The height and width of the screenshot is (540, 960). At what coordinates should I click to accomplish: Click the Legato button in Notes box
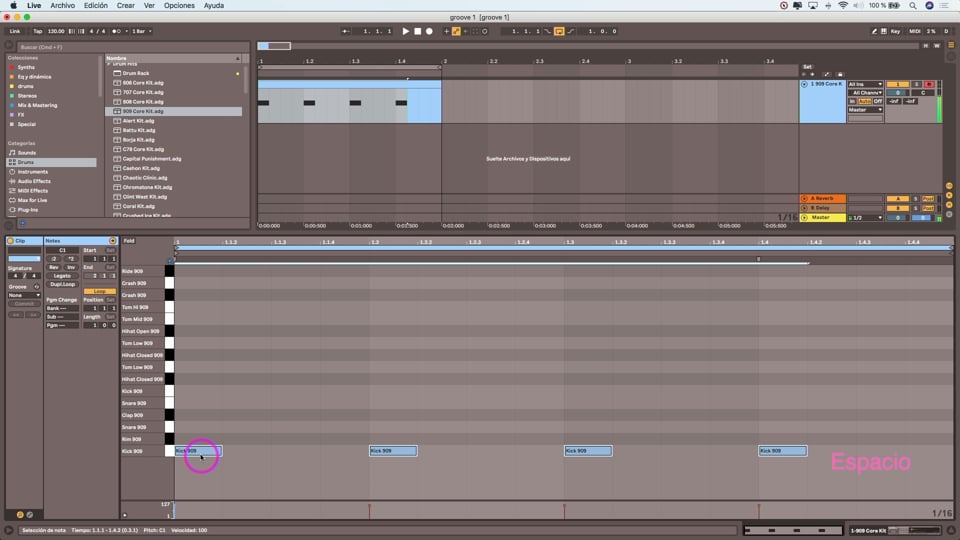62,276
